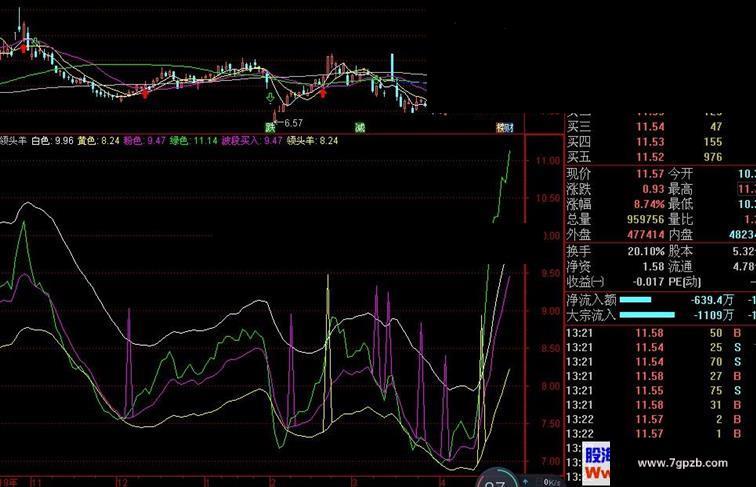
Task: Click the 最高 label
Action: [x=681, y=189]
